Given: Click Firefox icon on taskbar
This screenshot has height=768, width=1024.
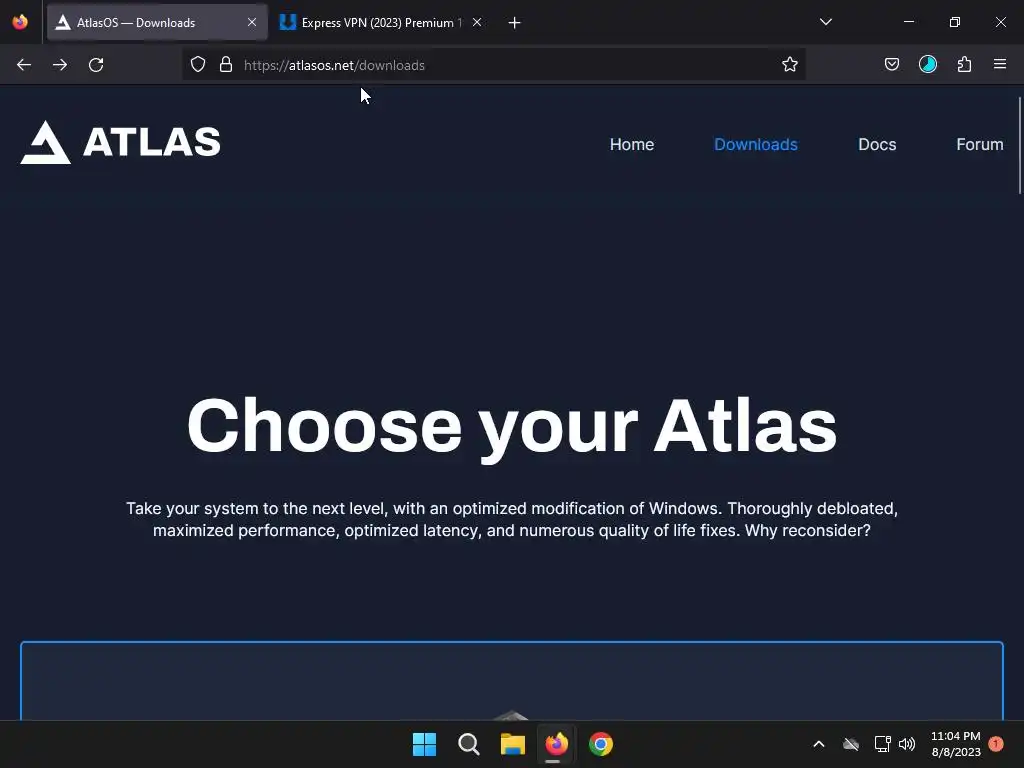Looking at the screenshot, I should pos(556,744).
